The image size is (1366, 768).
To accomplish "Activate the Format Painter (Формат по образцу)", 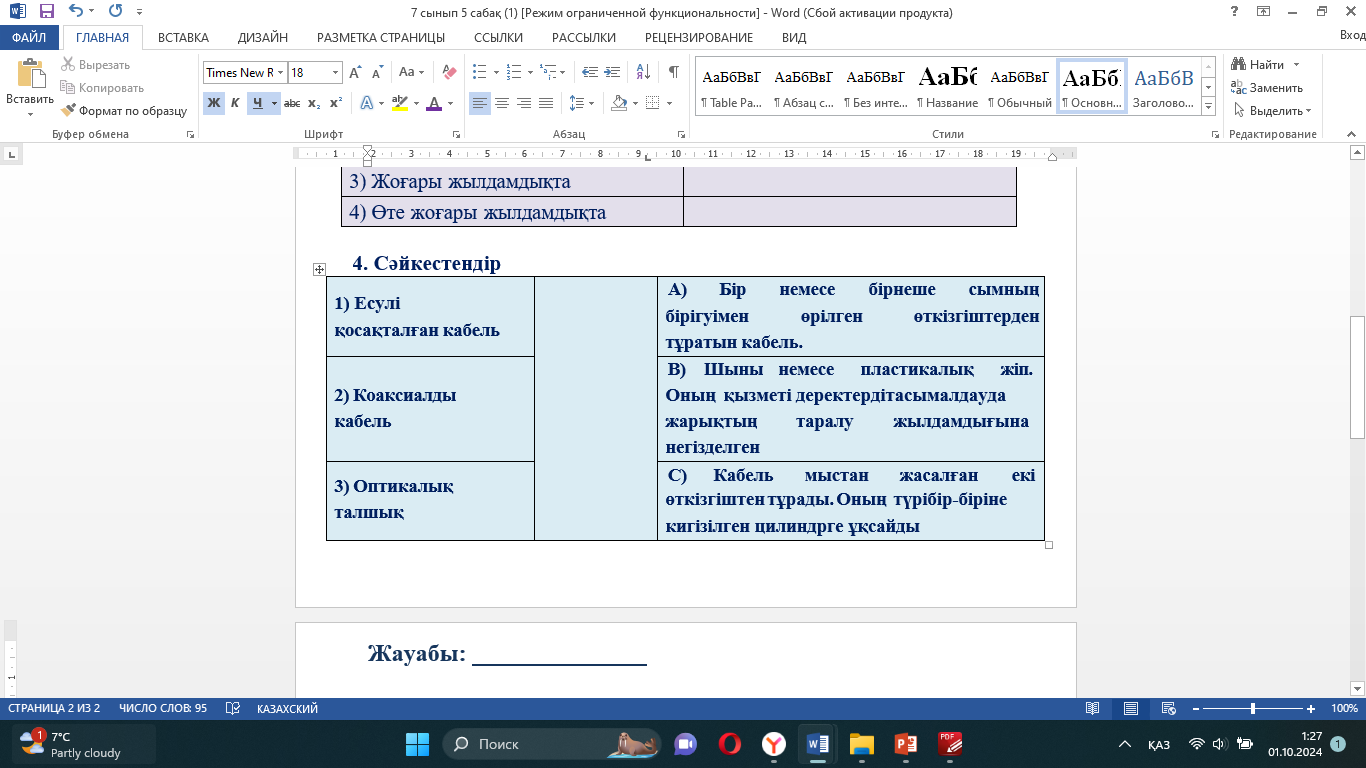I will pyautogui.click(x=124, y=111).
